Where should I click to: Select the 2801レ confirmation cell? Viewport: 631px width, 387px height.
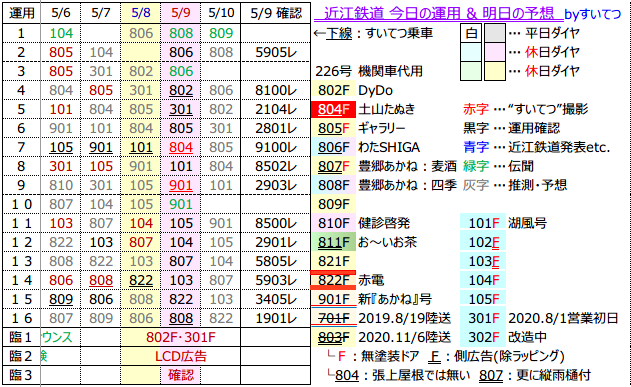276,128
